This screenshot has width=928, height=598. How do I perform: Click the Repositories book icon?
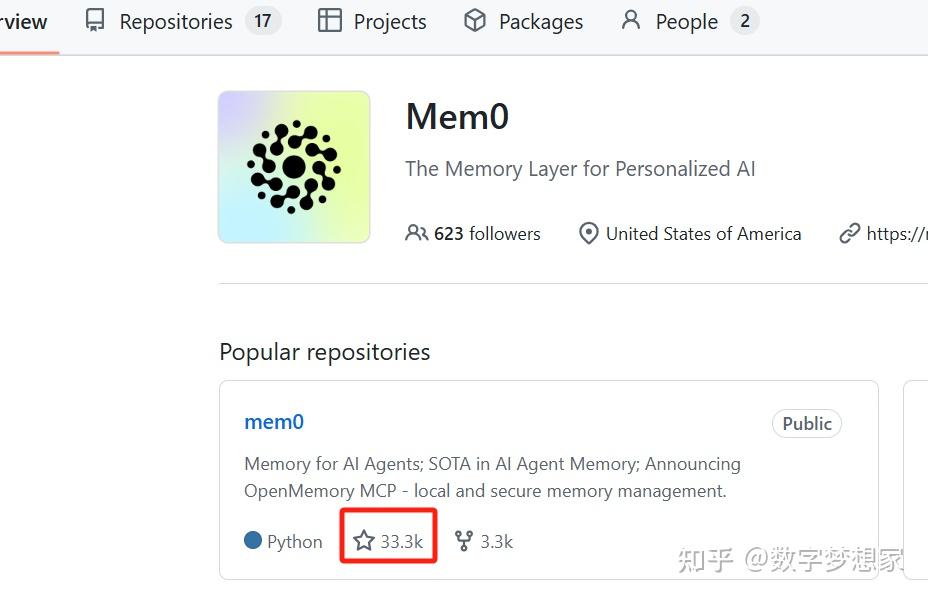point(94,20)
